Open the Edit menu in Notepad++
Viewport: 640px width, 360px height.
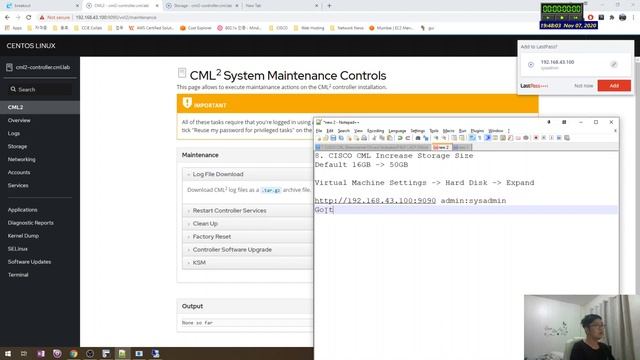(330, 131)
